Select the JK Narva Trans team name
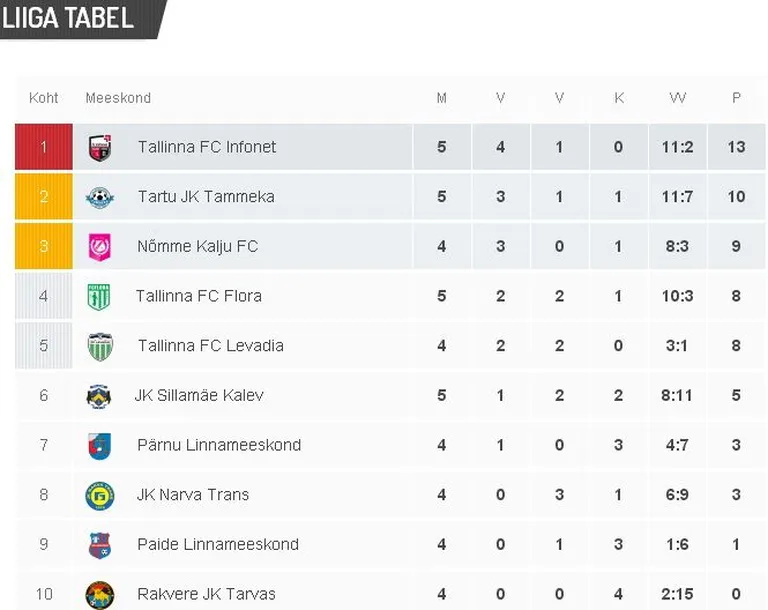 point(192,495)
